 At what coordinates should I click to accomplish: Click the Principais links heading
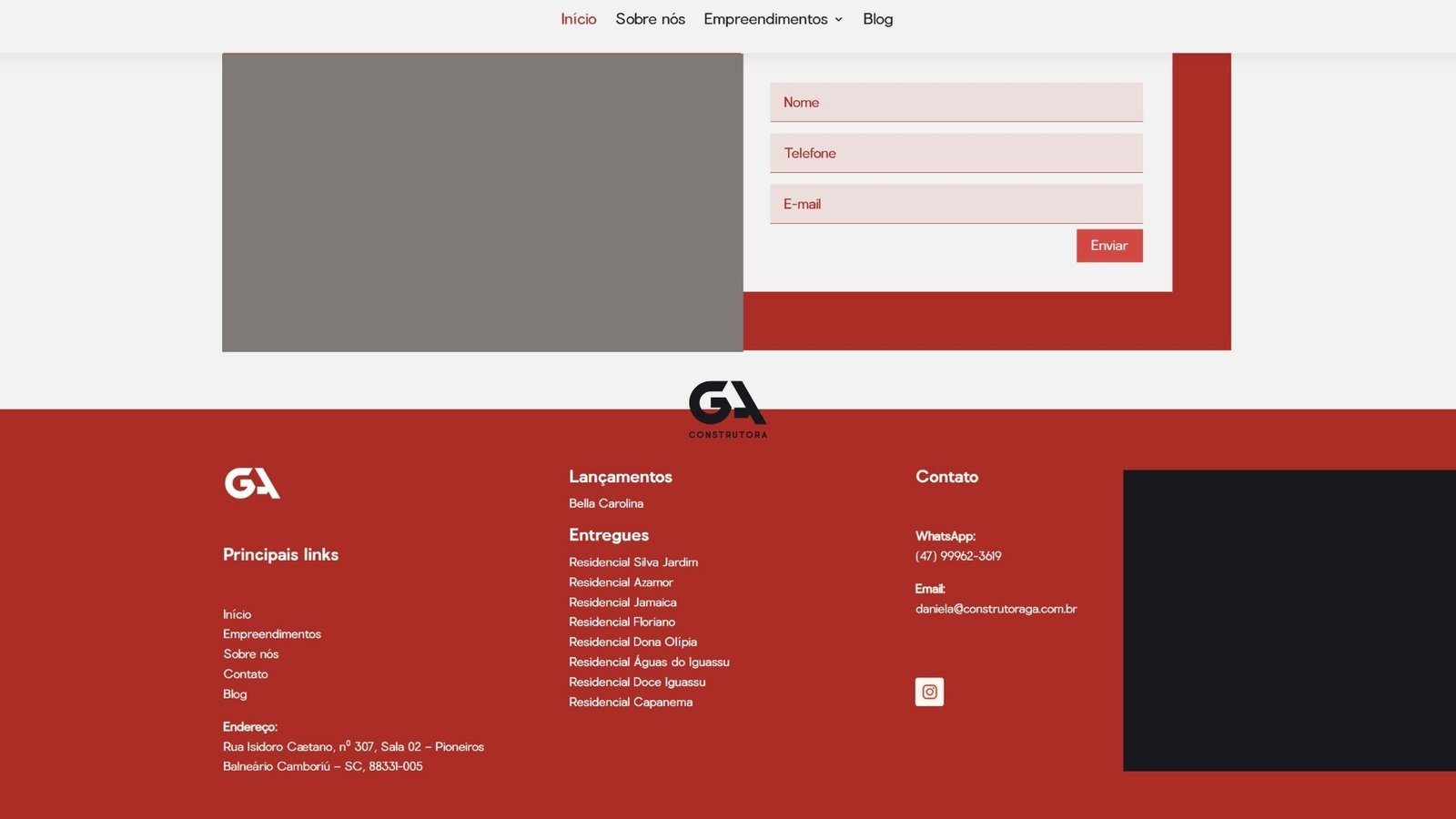[280, 555]
